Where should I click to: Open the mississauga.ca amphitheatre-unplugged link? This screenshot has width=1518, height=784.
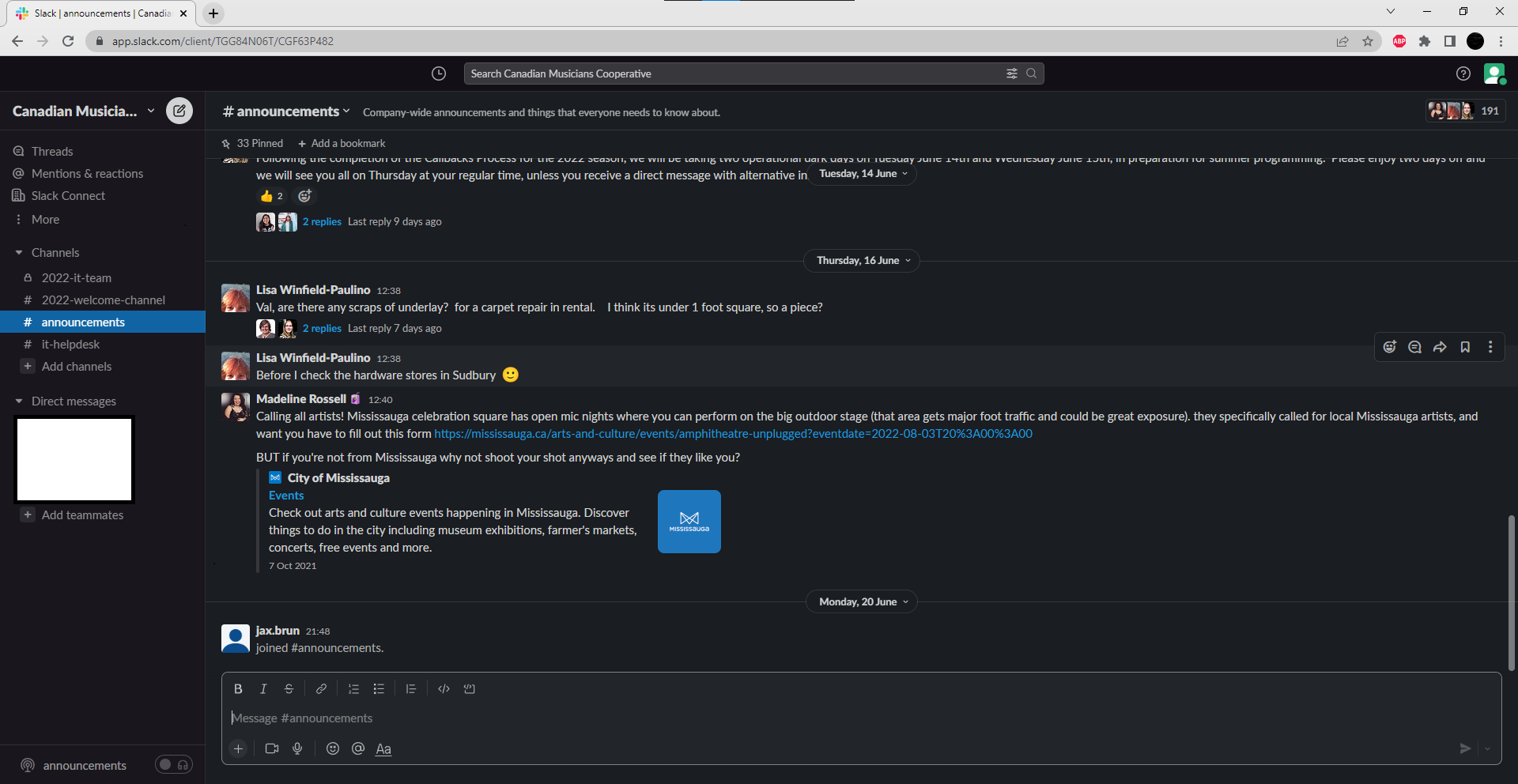pos(733,434)
